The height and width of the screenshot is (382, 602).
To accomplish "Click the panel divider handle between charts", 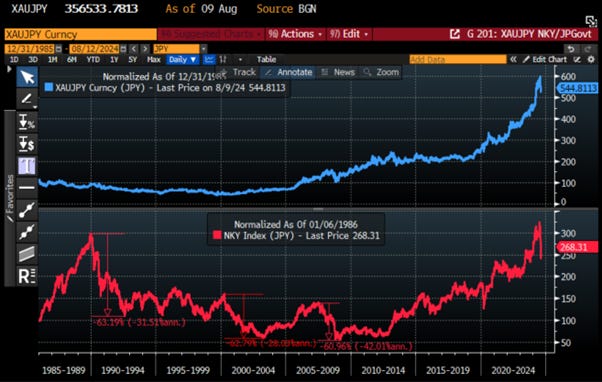I will 318,209.
